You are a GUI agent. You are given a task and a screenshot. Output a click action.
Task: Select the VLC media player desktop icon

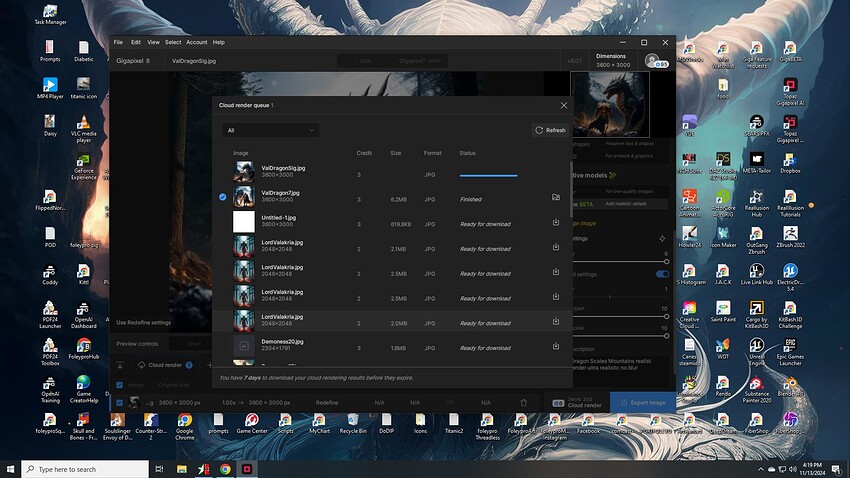click(83, 129)
